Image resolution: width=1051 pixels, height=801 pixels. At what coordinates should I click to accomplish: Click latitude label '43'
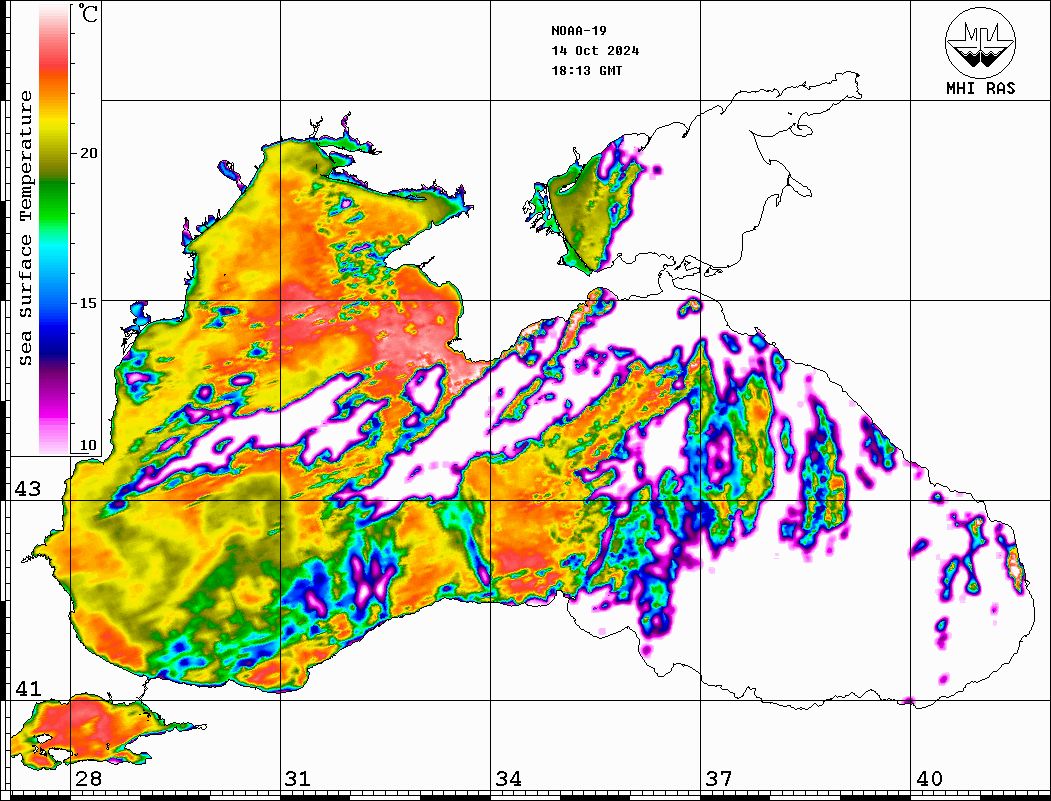(28, 489)
